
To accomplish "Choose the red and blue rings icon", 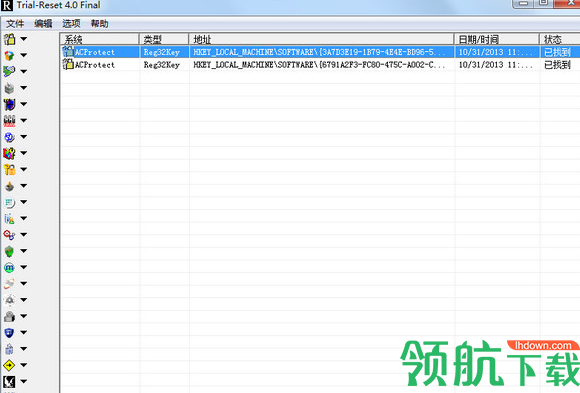I will click(x=9, y=235).
